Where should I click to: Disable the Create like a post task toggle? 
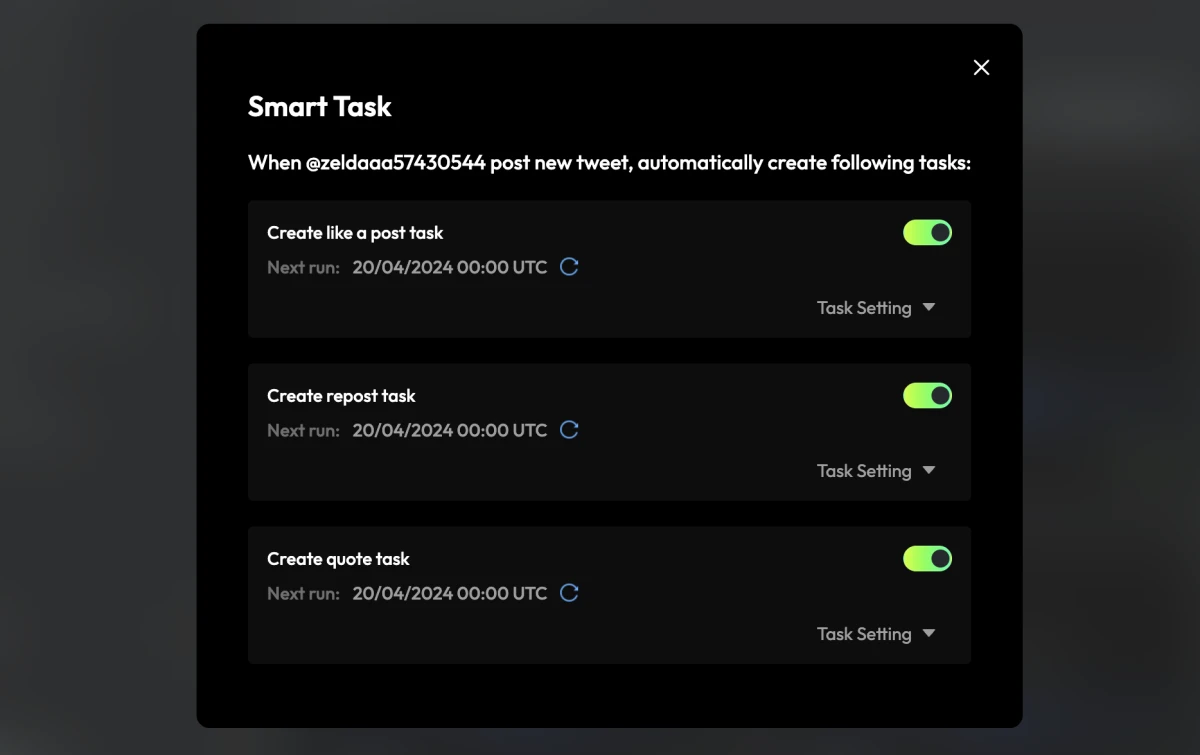point(927,233)
